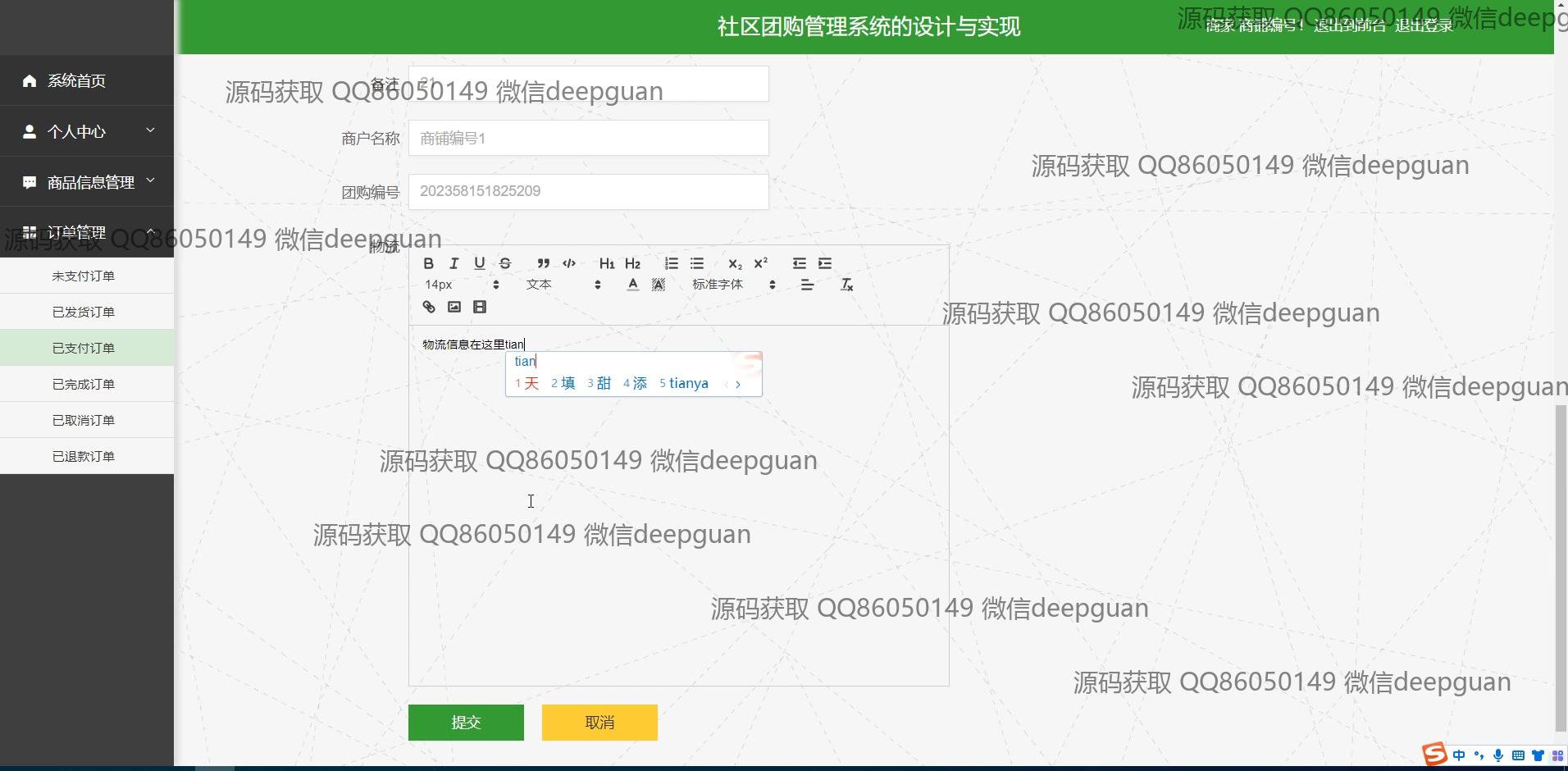This screenshot has height=771, width=1568.
Task: Click the green 提交 submit button
Action: [466, 723]
